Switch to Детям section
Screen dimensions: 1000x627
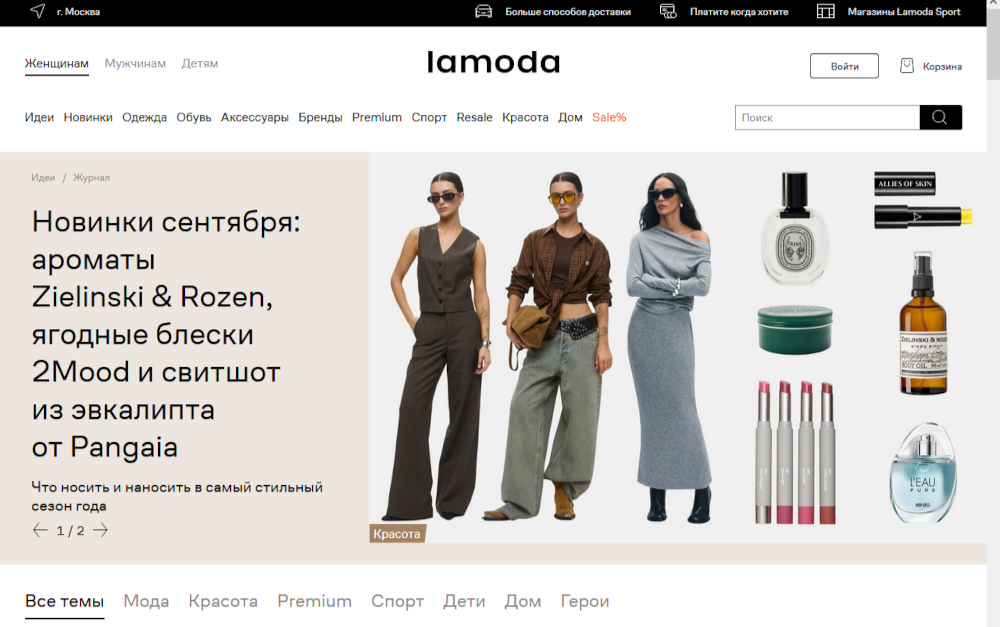[200, 63]
